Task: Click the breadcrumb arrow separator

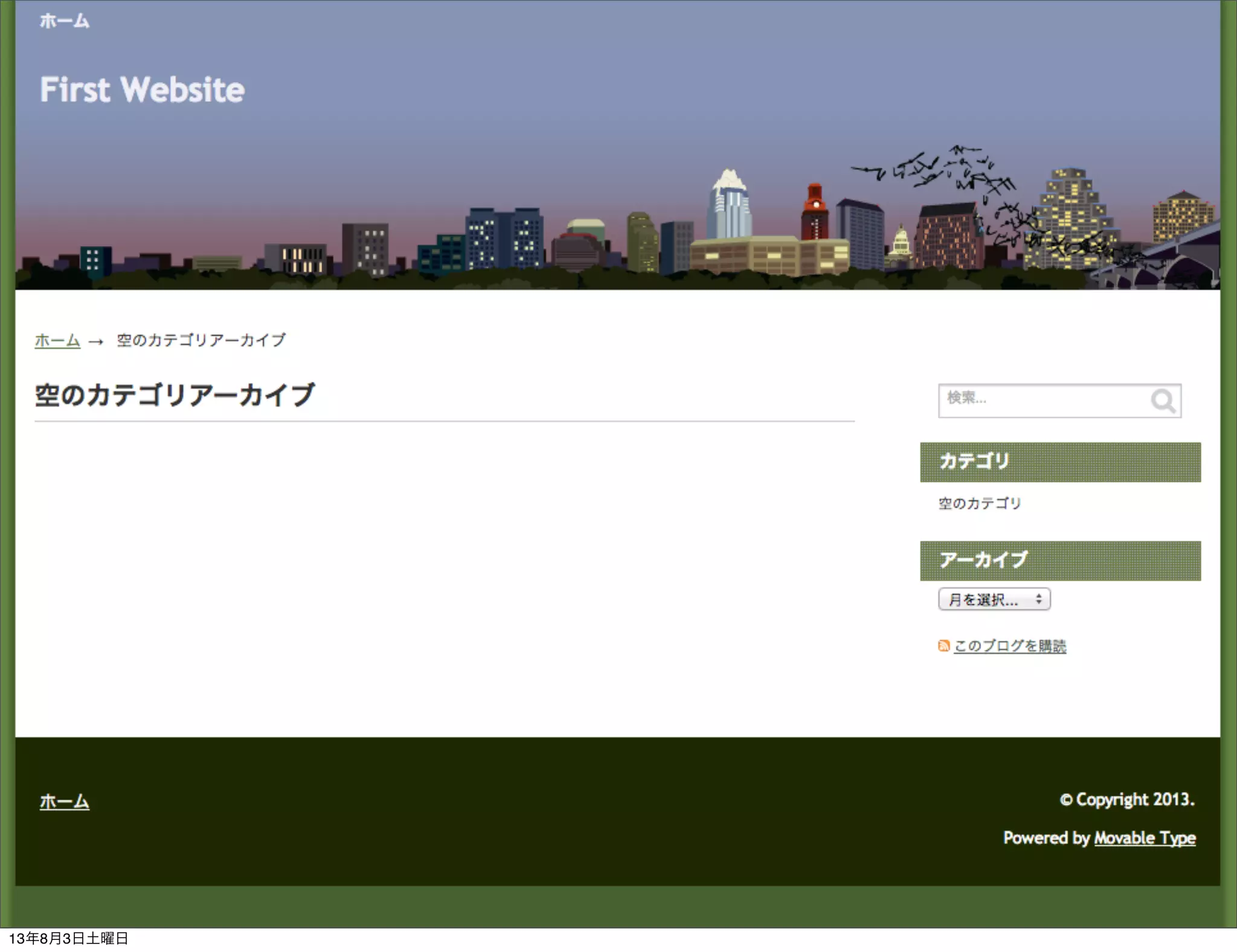Action: 96,342
